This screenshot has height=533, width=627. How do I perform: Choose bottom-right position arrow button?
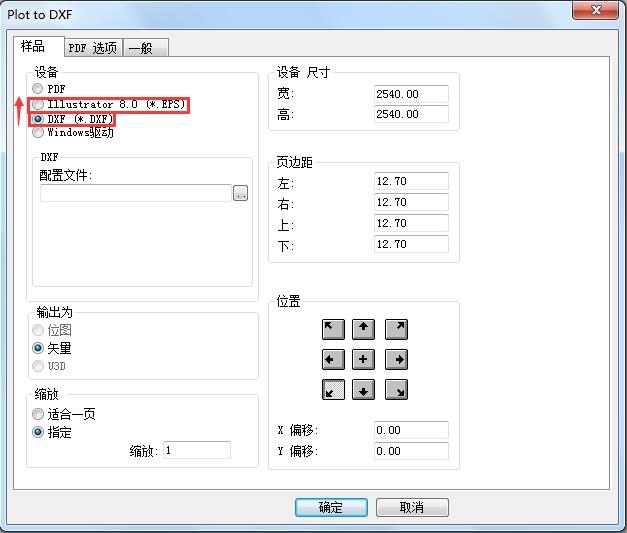pyautogui.click(x=396, y=390)
